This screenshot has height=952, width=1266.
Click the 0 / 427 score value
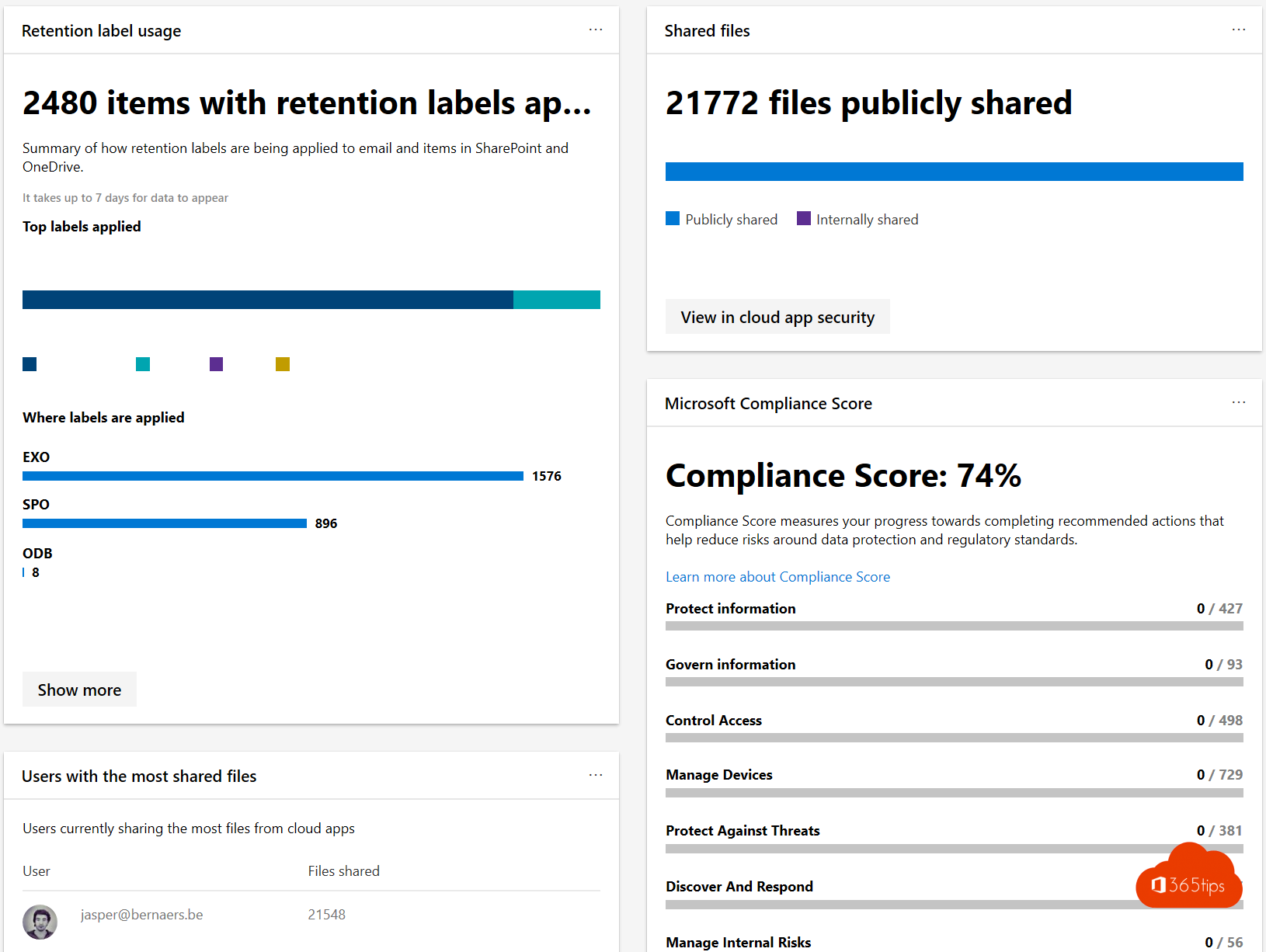coord(1219,609)
